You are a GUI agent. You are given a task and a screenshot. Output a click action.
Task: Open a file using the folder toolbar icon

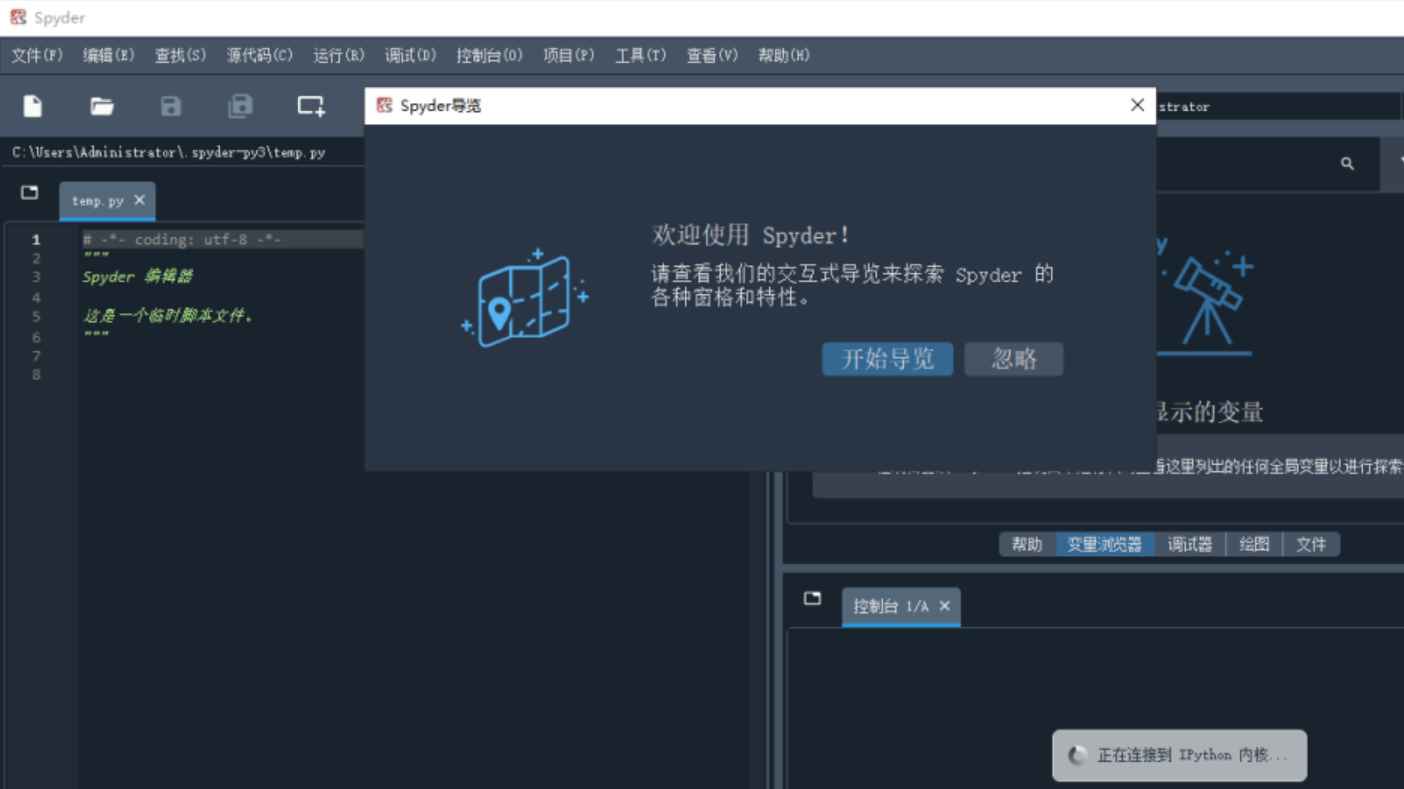pos(101,106)
